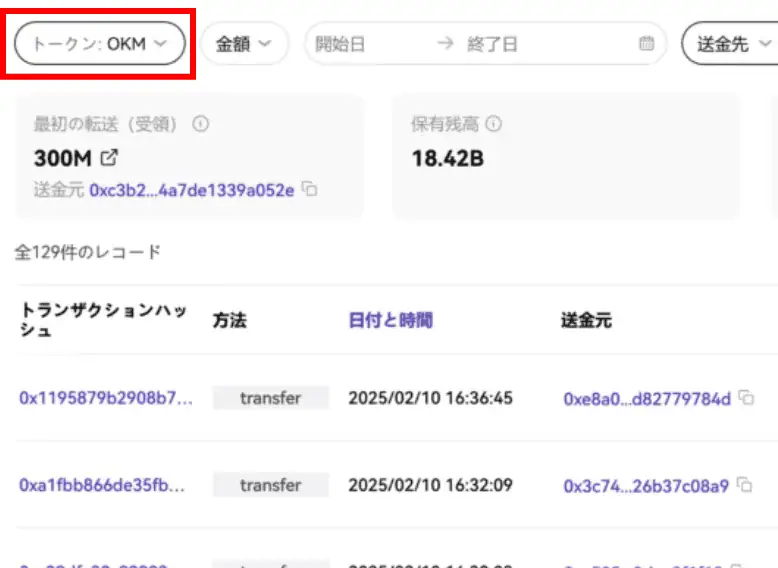Select the トランザクションハッシュ column header
Screen dimensions: 778x568
(103, 320)
